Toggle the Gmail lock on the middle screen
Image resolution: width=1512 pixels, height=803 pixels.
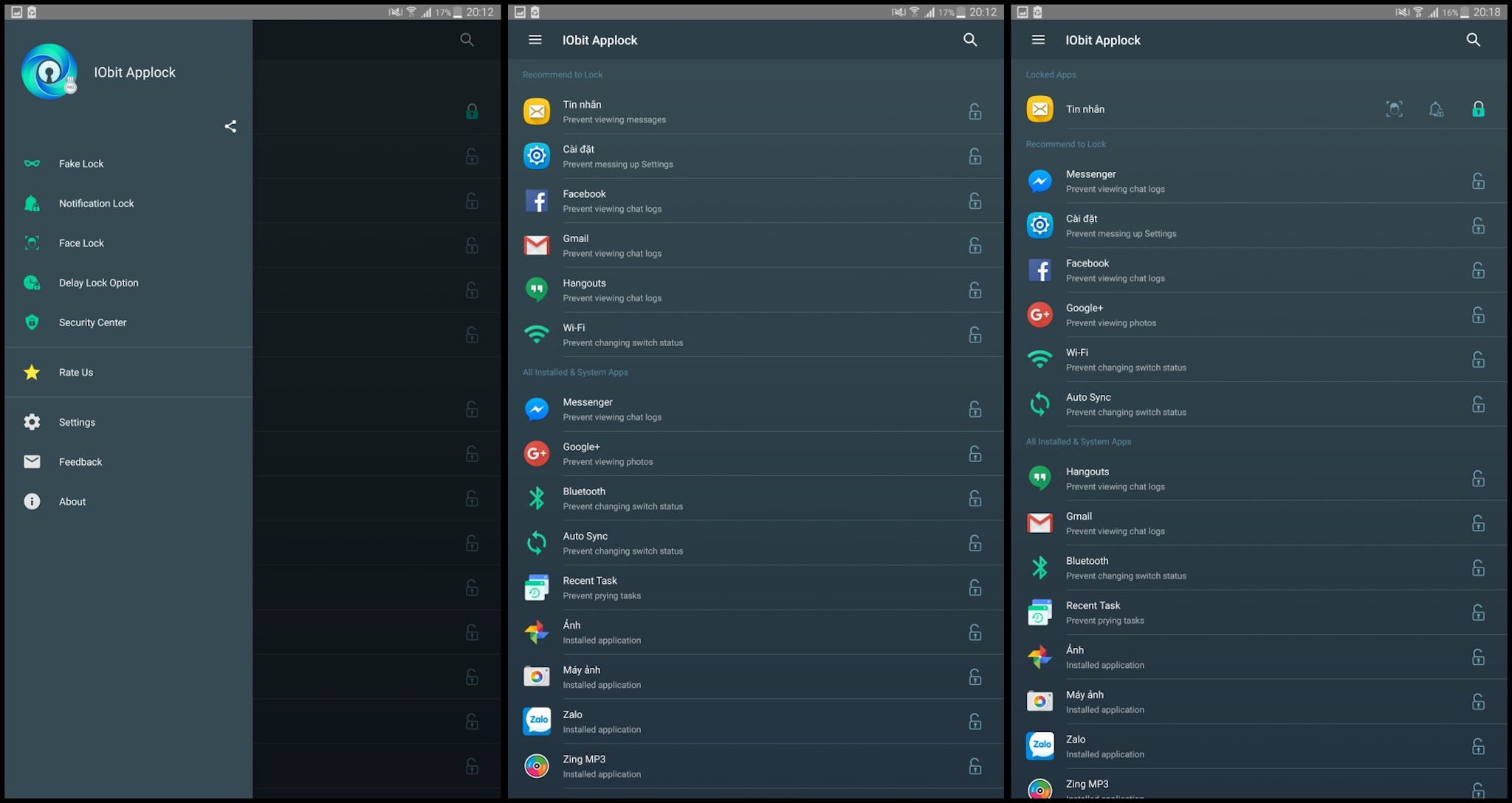tap(975, 246)
